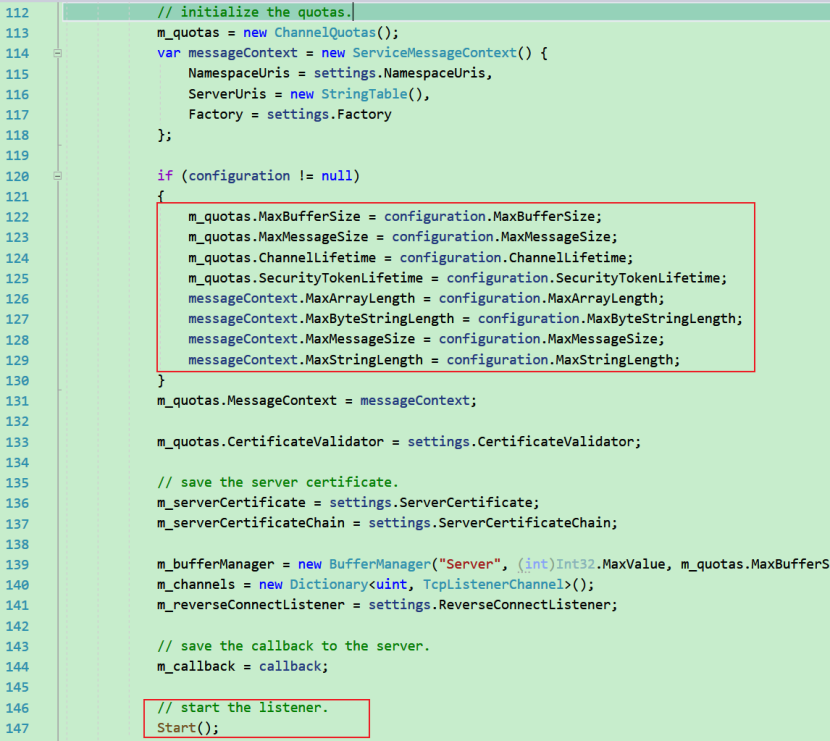The height and width of the screenshot is (741, 830).
Task: Click settings.ServerCertificateChain on line 137
Action: click(490, 523)
